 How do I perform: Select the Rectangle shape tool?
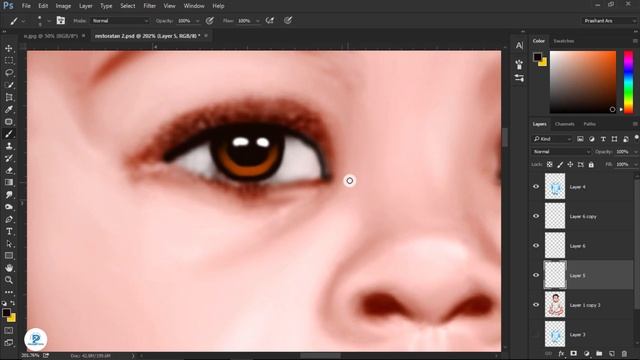pos(9,256)
